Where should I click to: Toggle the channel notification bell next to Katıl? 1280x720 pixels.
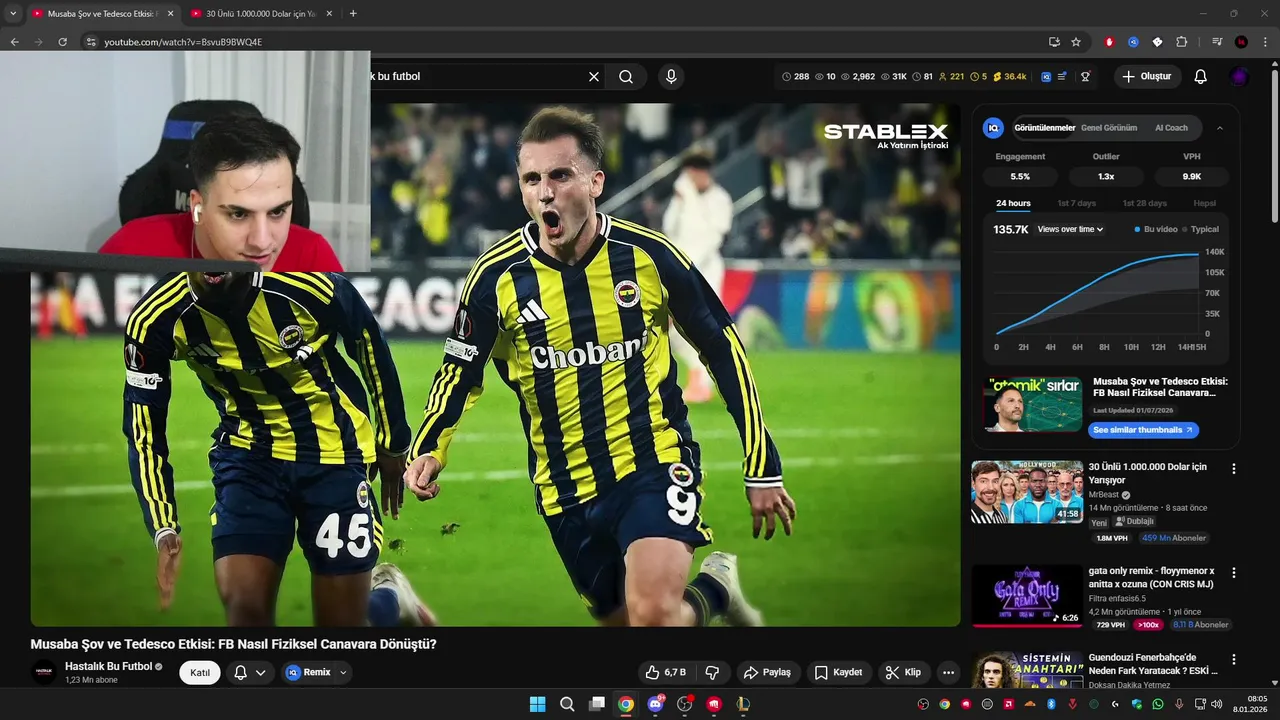(x=250, y=672)
